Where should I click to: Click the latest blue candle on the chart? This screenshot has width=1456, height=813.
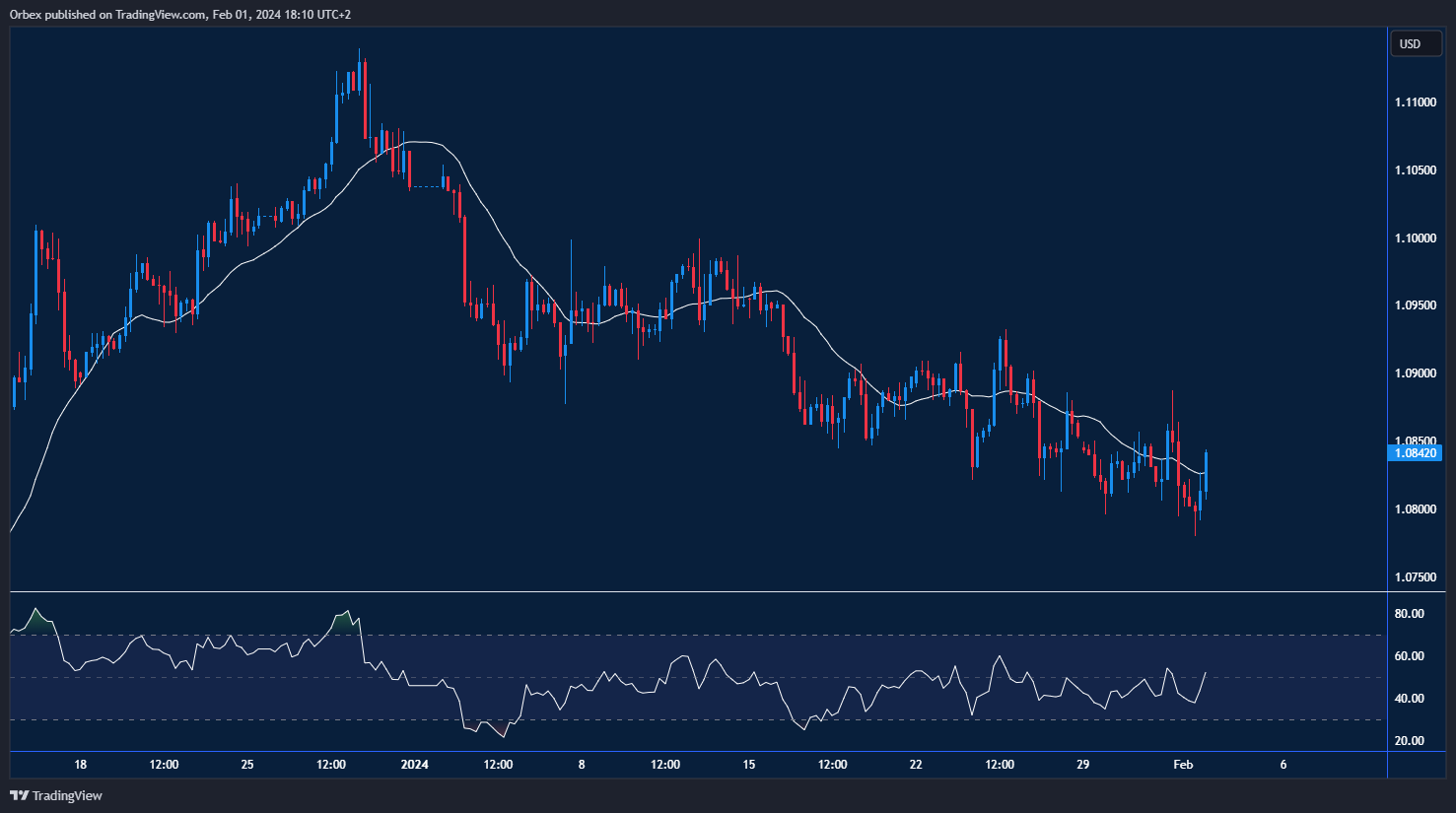[1207, 471]
